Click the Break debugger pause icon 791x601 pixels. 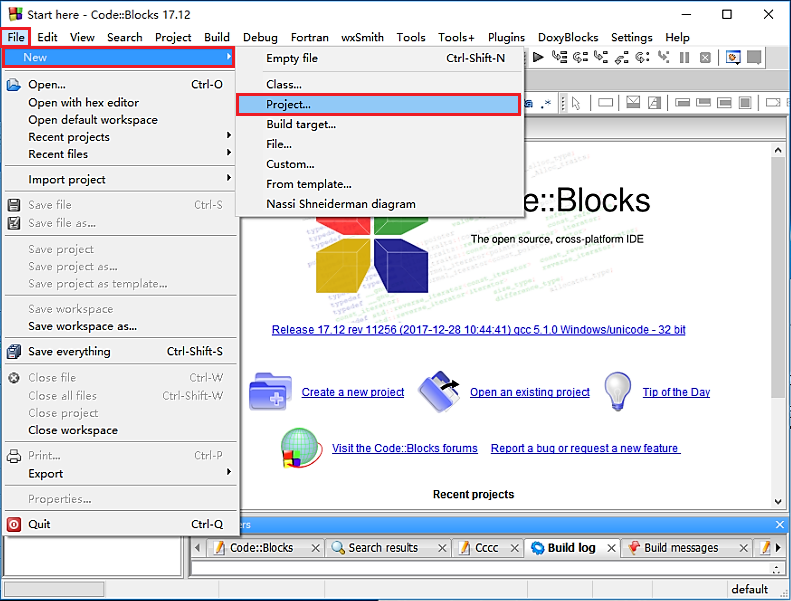[684, 57]
